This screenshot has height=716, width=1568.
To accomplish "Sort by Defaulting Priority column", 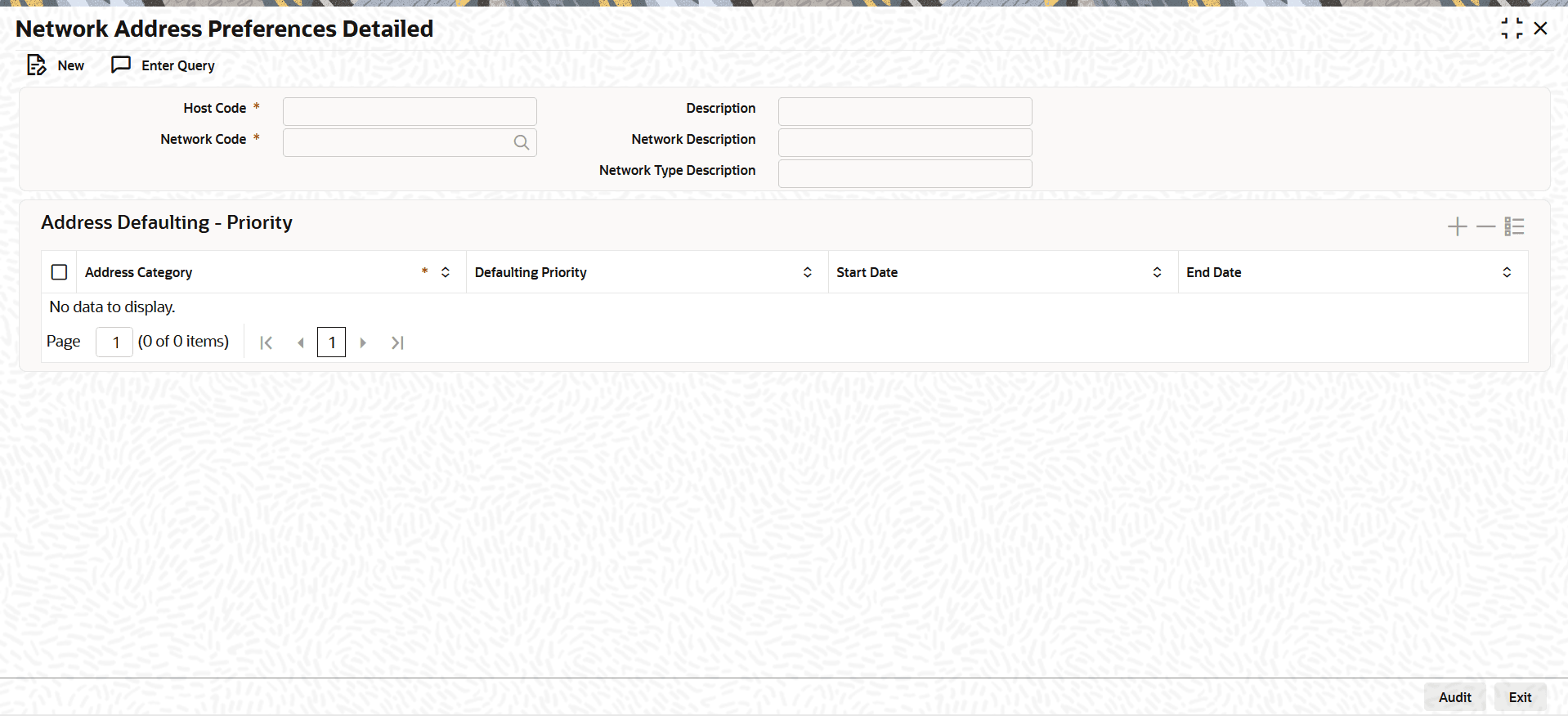I will (808, 272).
